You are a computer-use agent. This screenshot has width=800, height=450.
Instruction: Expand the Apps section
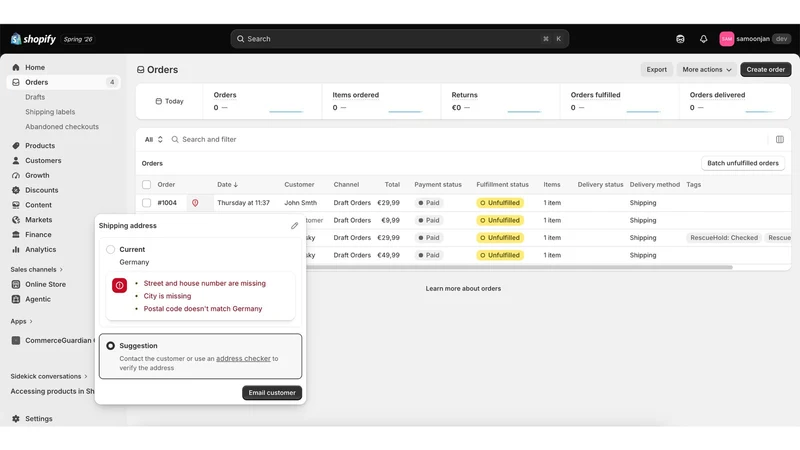21,321
